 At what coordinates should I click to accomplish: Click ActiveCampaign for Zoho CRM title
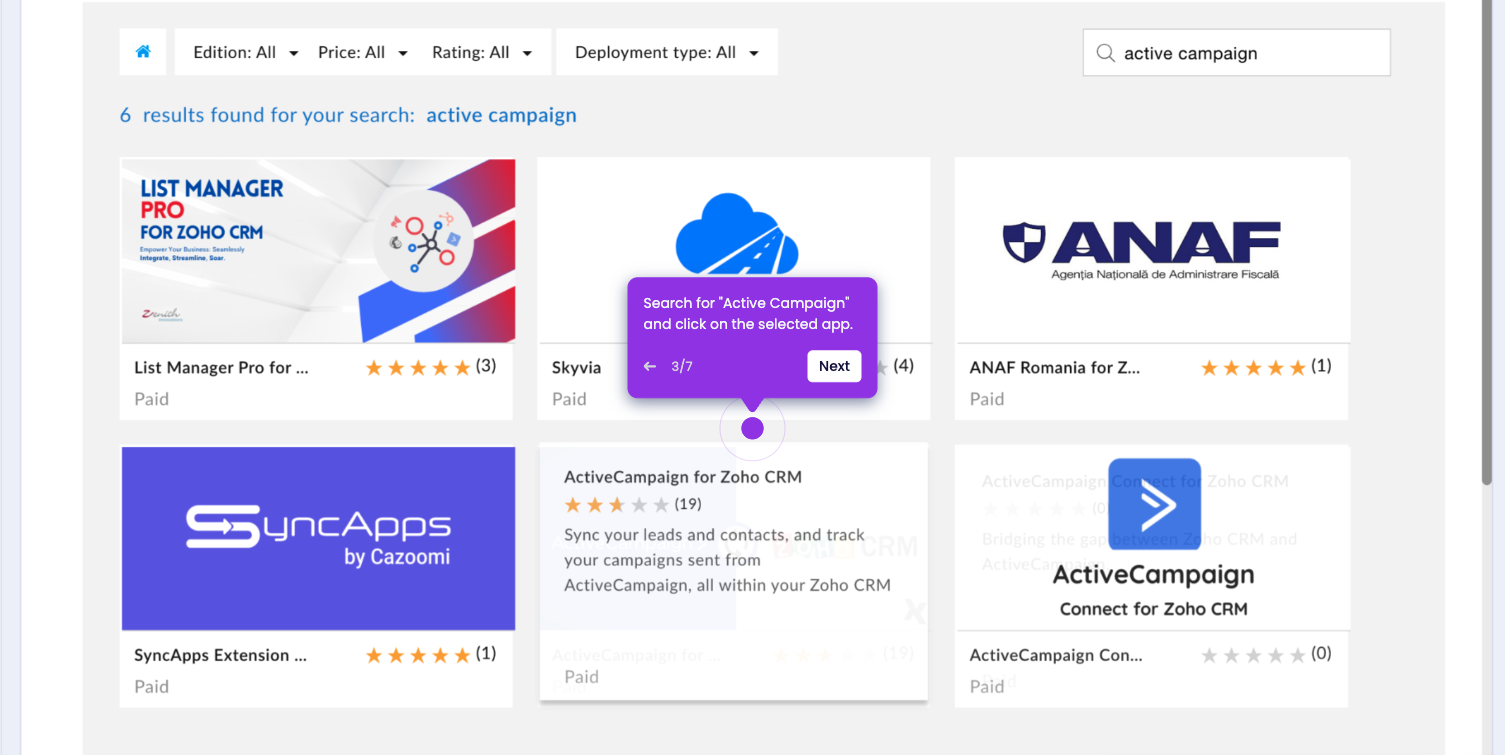coord(683,477)
